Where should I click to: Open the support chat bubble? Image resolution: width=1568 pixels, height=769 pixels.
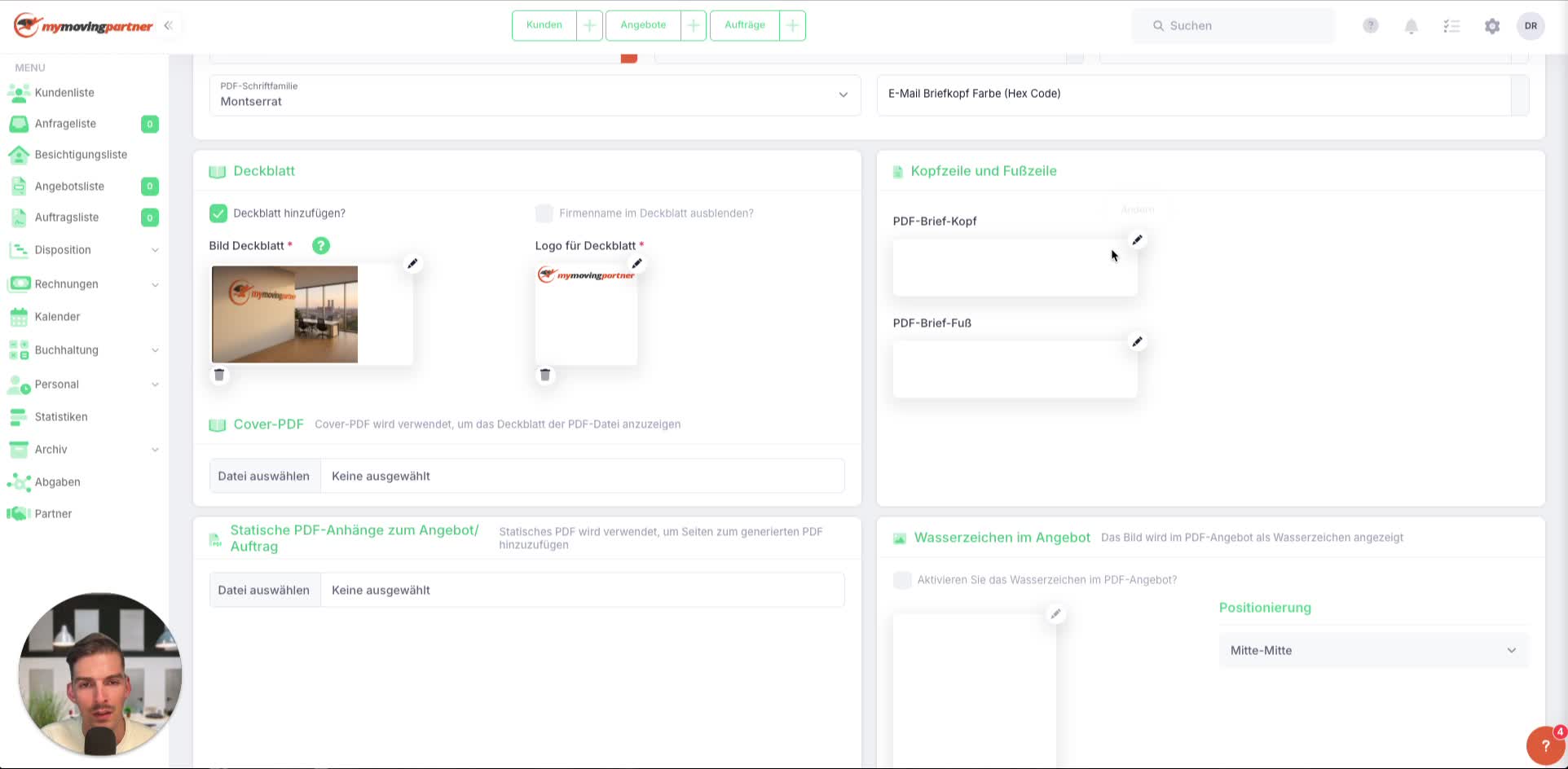tap(1545, 745)
